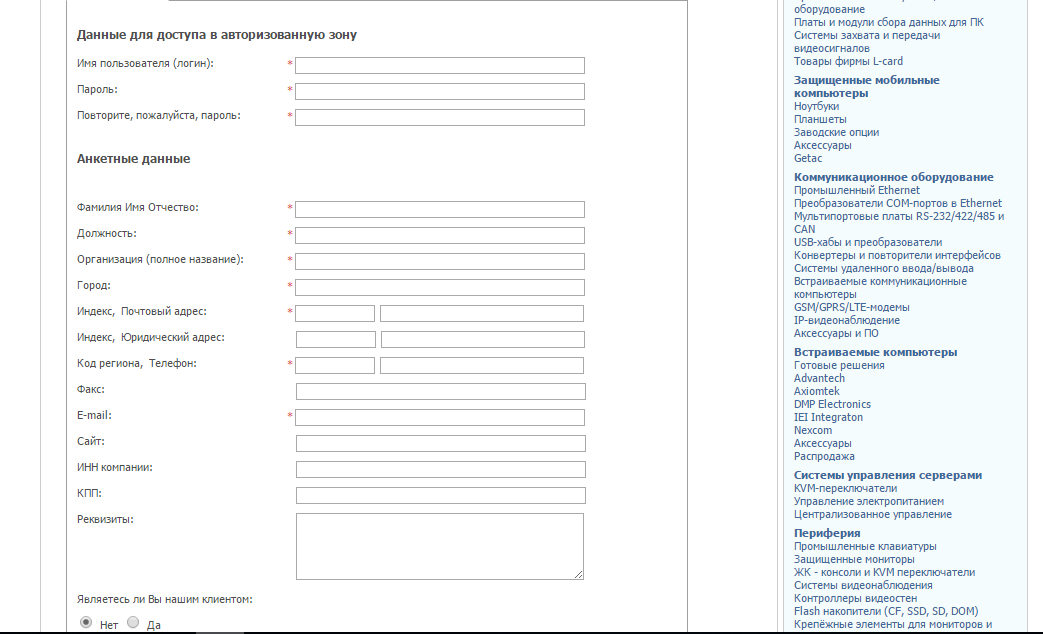1043x634 pixels.
Task: Open Коммуникационное оборудование category
Action: [893, 177]
